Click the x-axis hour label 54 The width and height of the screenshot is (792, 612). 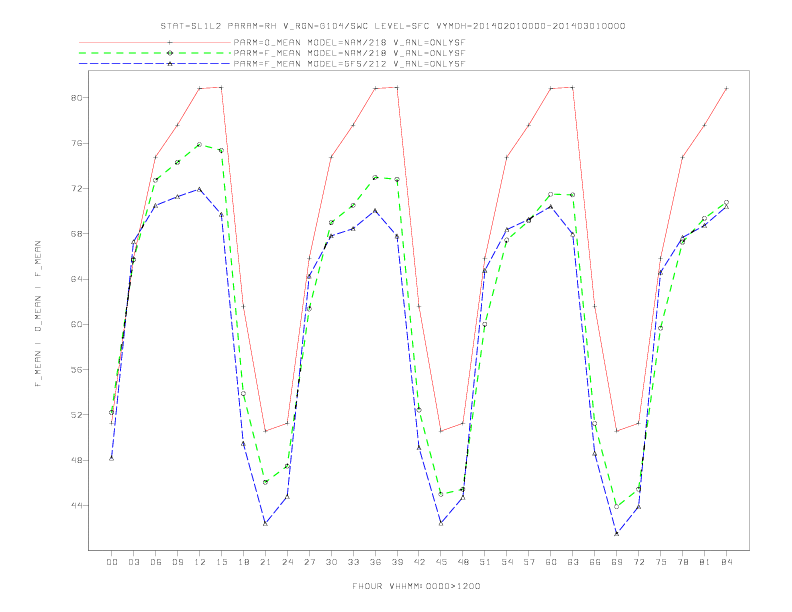[x=507, y=562]
